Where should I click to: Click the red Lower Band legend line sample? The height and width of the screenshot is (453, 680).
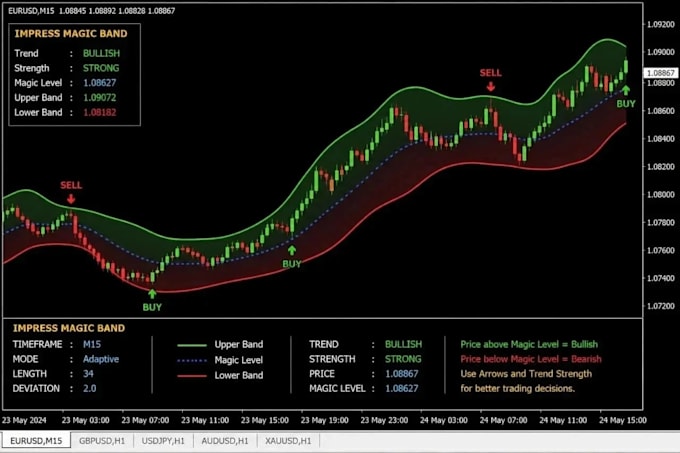point(192,376)
